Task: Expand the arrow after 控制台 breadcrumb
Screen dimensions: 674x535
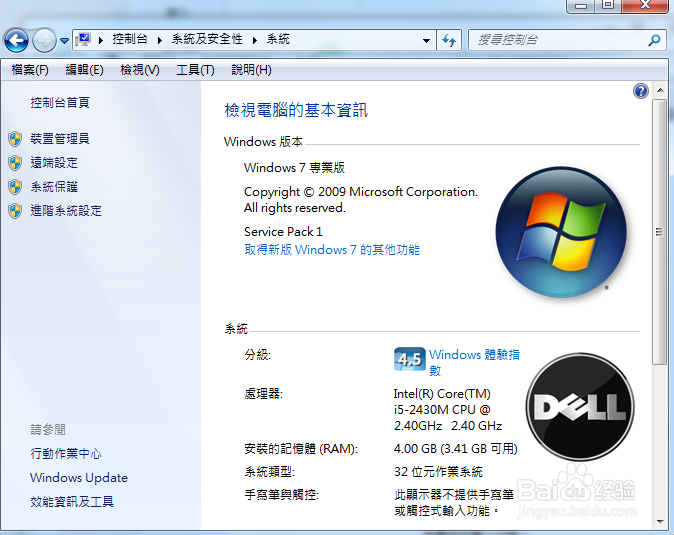Action: point(159,40)
